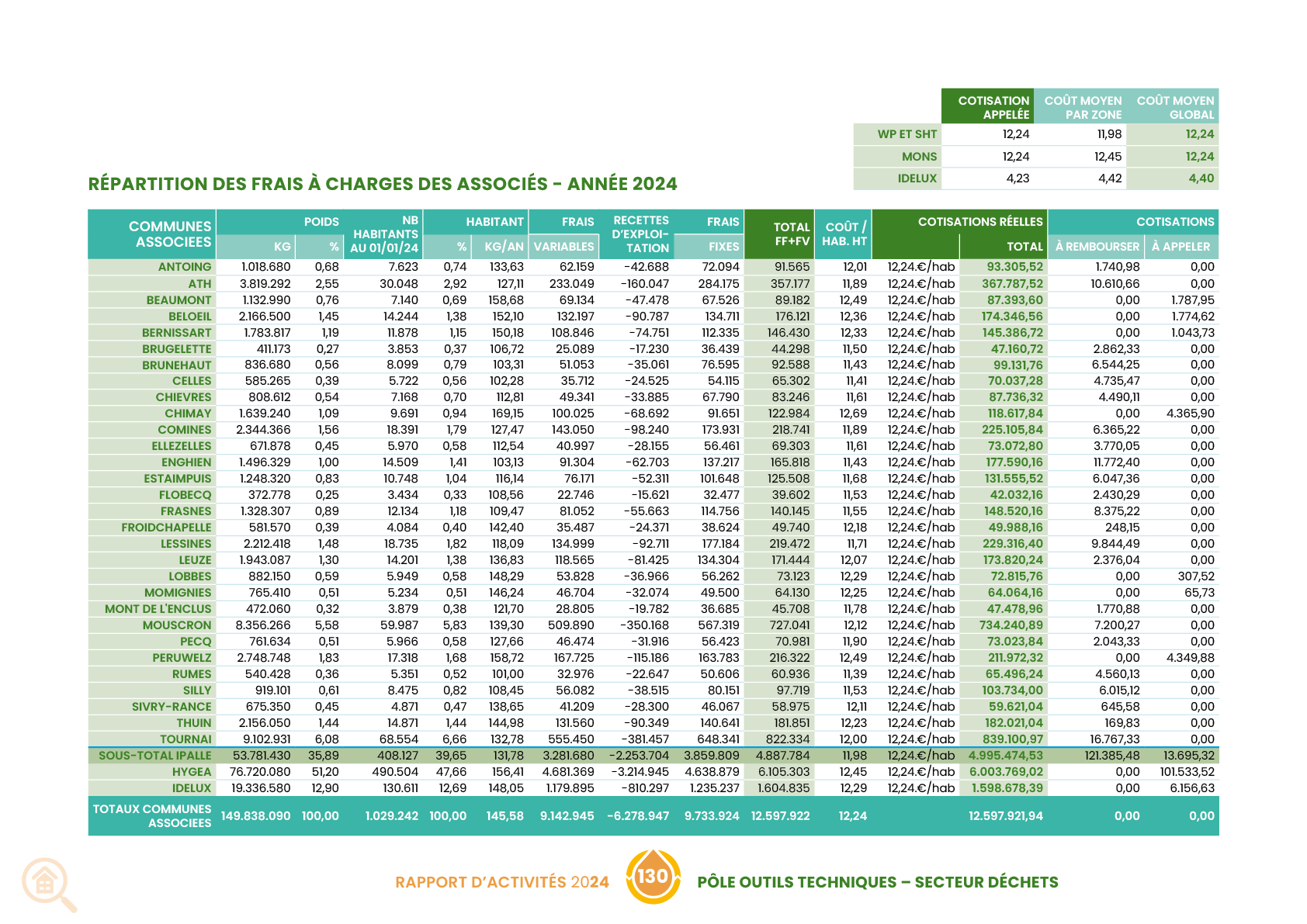Click the HYGEA row label
The image size is (1307, 924).
[x=192, y=772]
